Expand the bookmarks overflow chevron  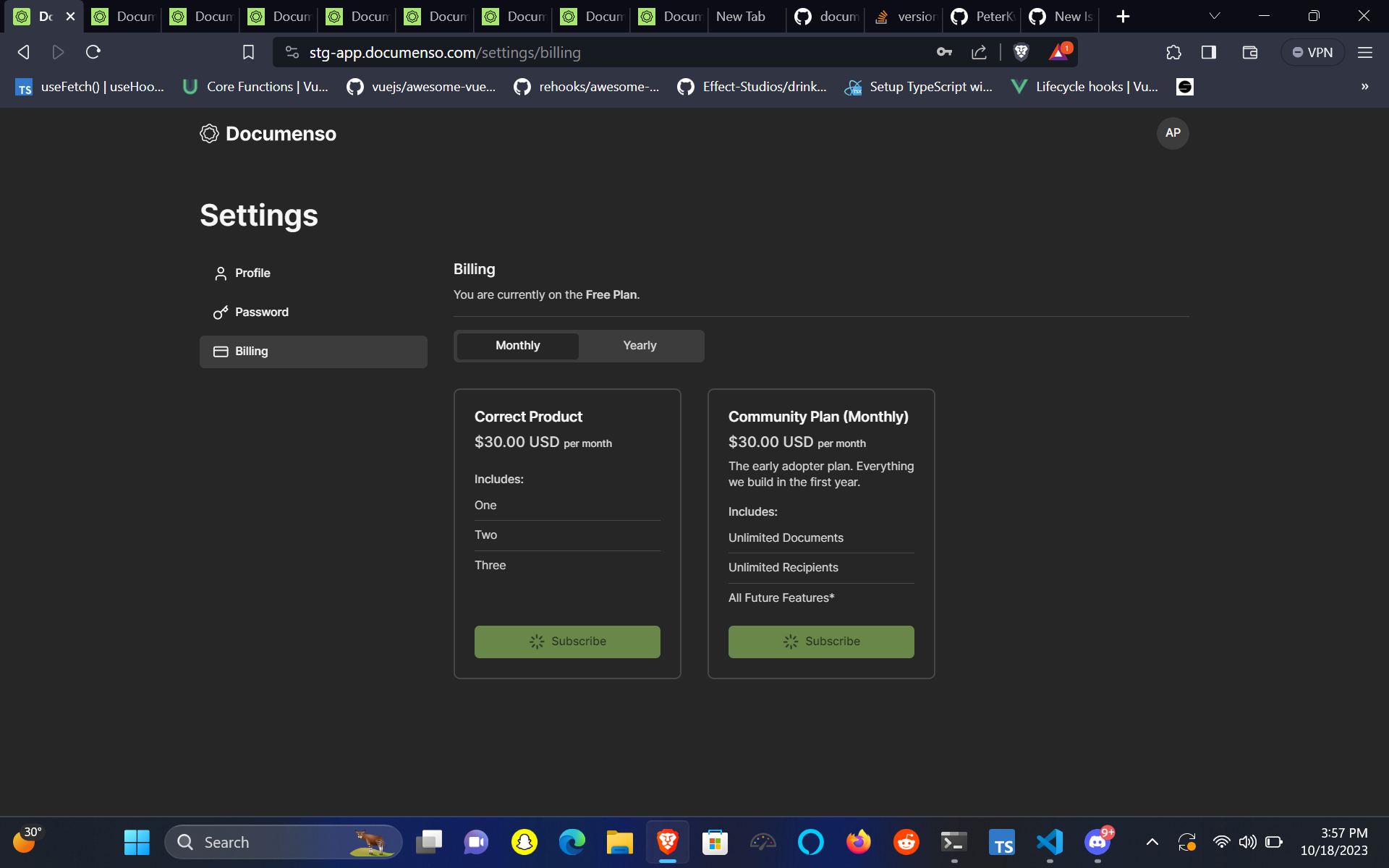pos(1364,87)
